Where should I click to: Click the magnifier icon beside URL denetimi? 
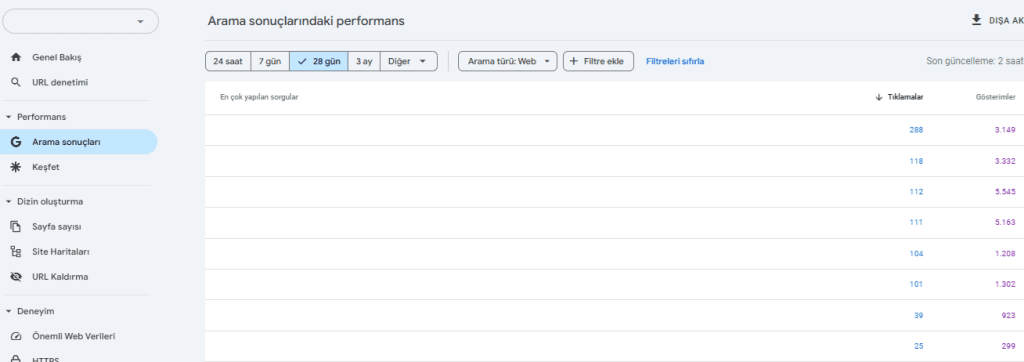(x=16, y=82)
